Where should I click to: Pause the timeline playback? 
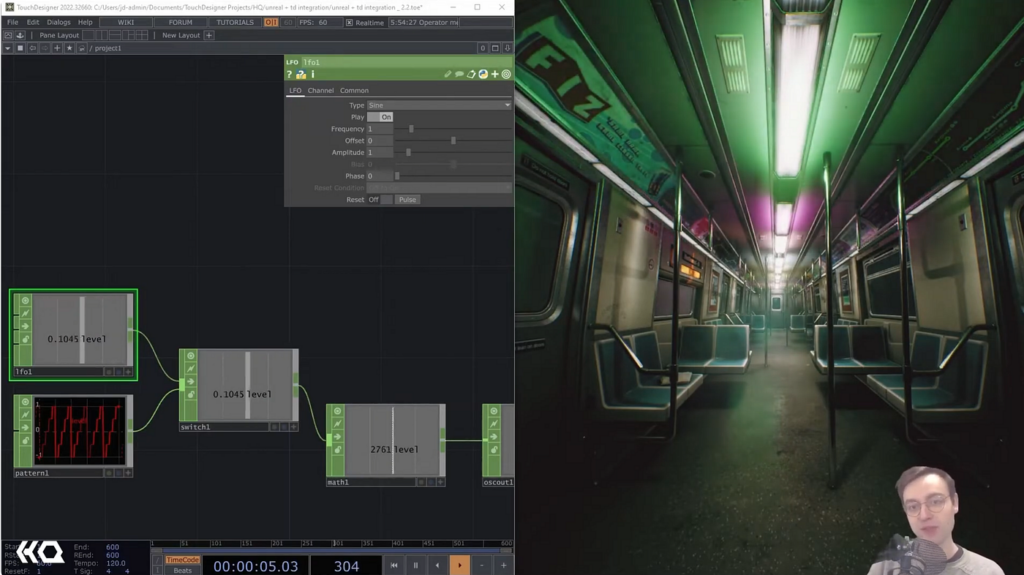415,566
